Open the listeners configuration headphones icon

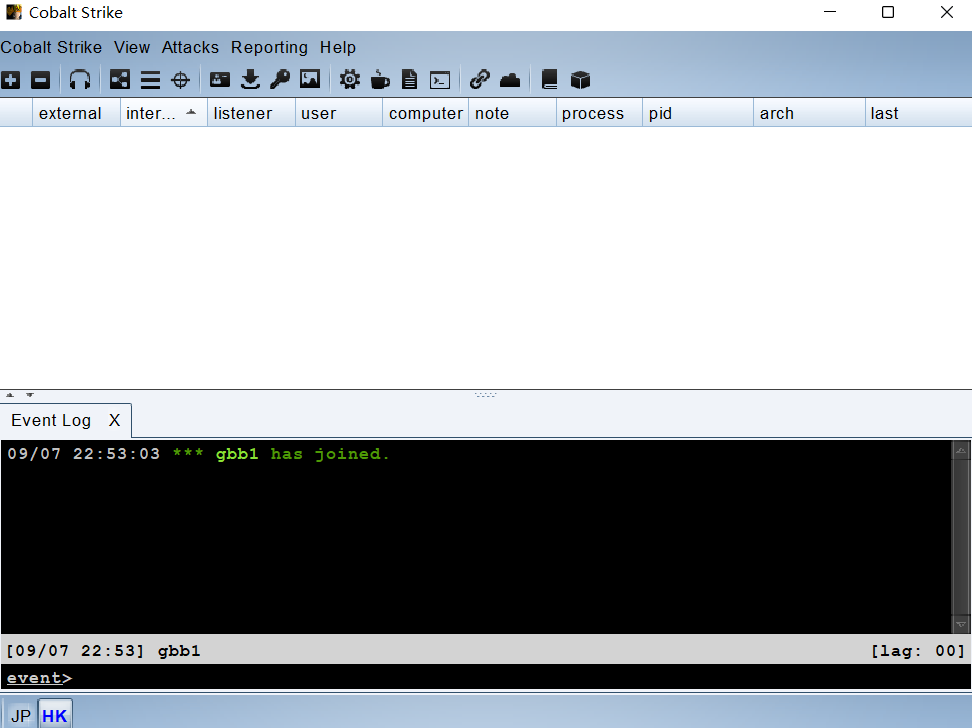(x=80, y=80)
